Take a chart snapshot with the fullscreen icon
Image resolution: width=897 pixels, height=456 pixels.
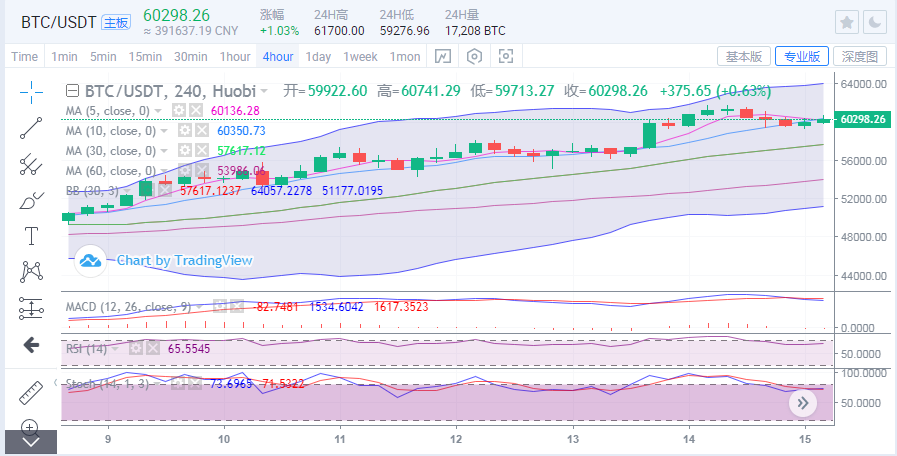pyautogui.click(x=506, y=56)
